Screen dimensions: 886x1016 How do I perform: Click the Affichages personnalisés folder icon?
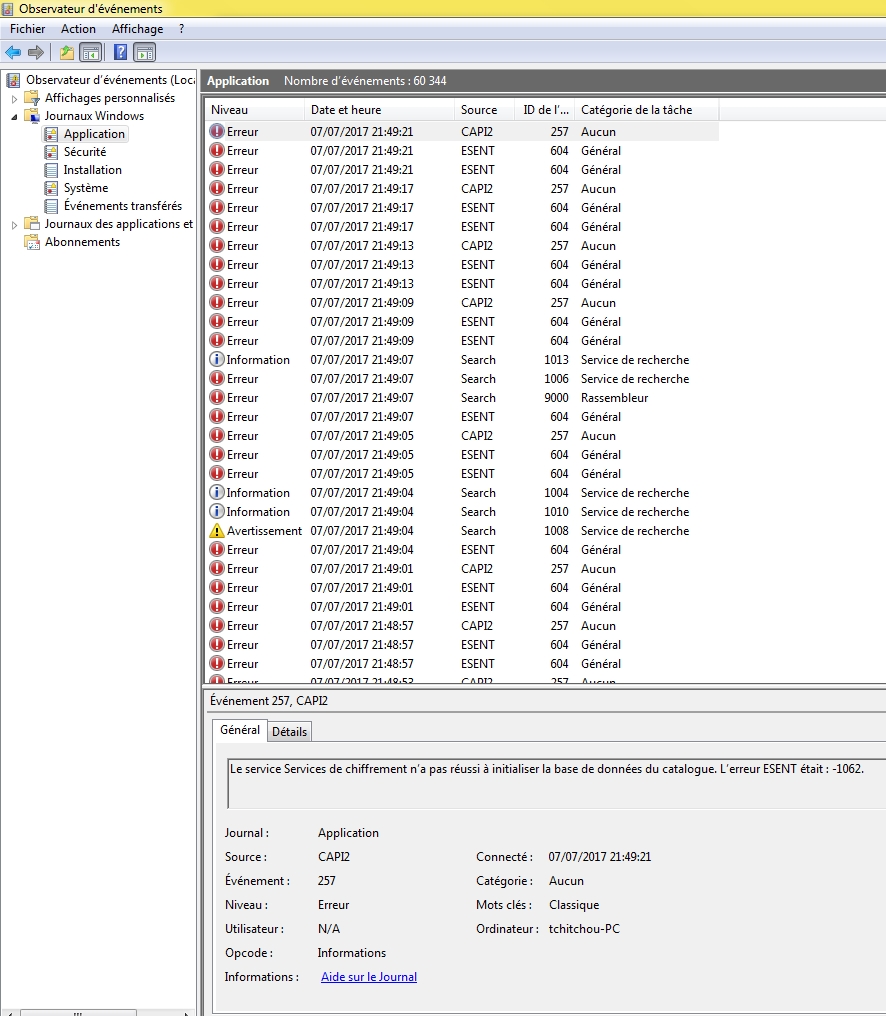pyautogui.click(x=32, y=98)
